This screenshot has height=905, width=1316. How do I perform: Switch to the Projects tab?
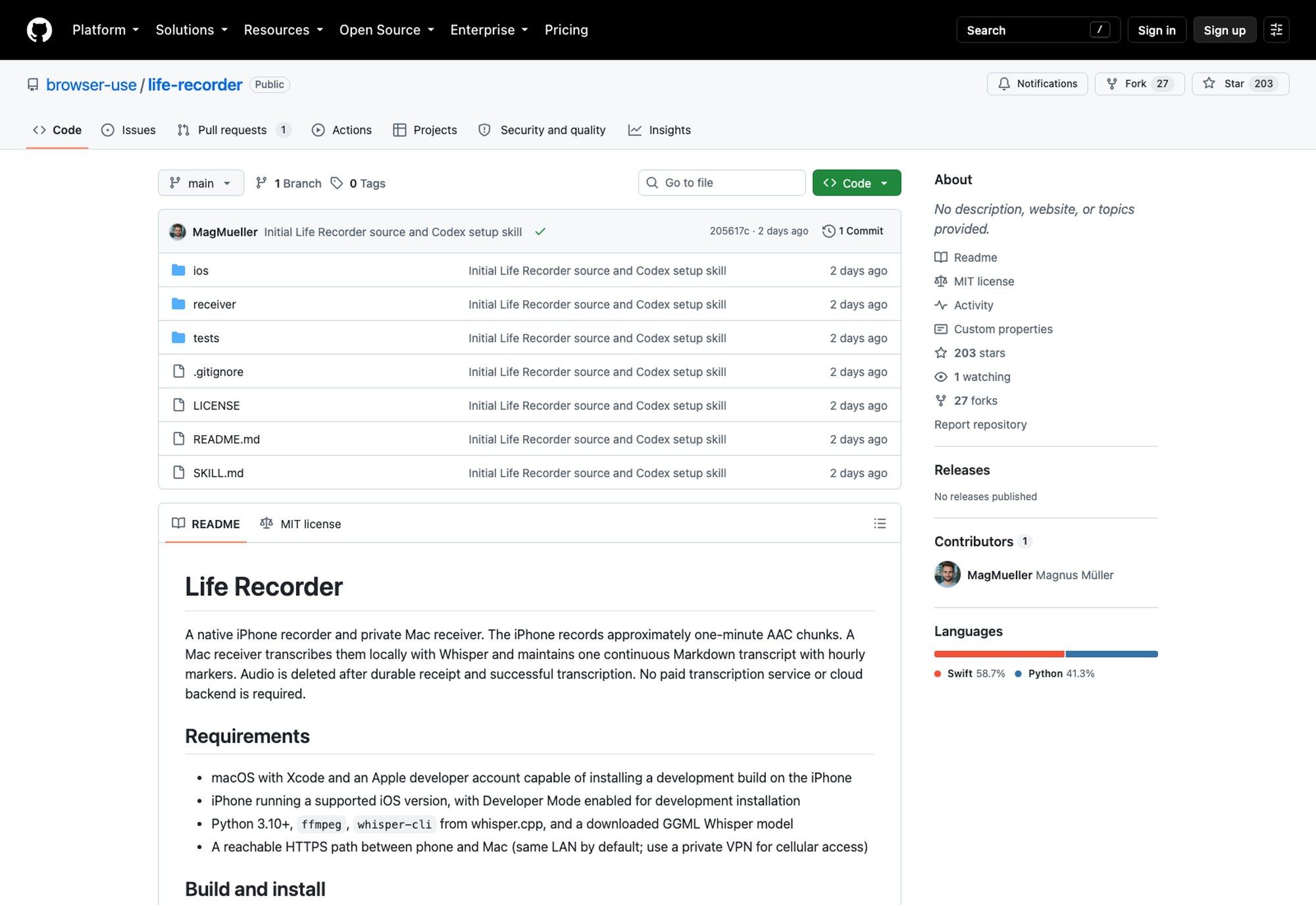(x=425, y=130)
